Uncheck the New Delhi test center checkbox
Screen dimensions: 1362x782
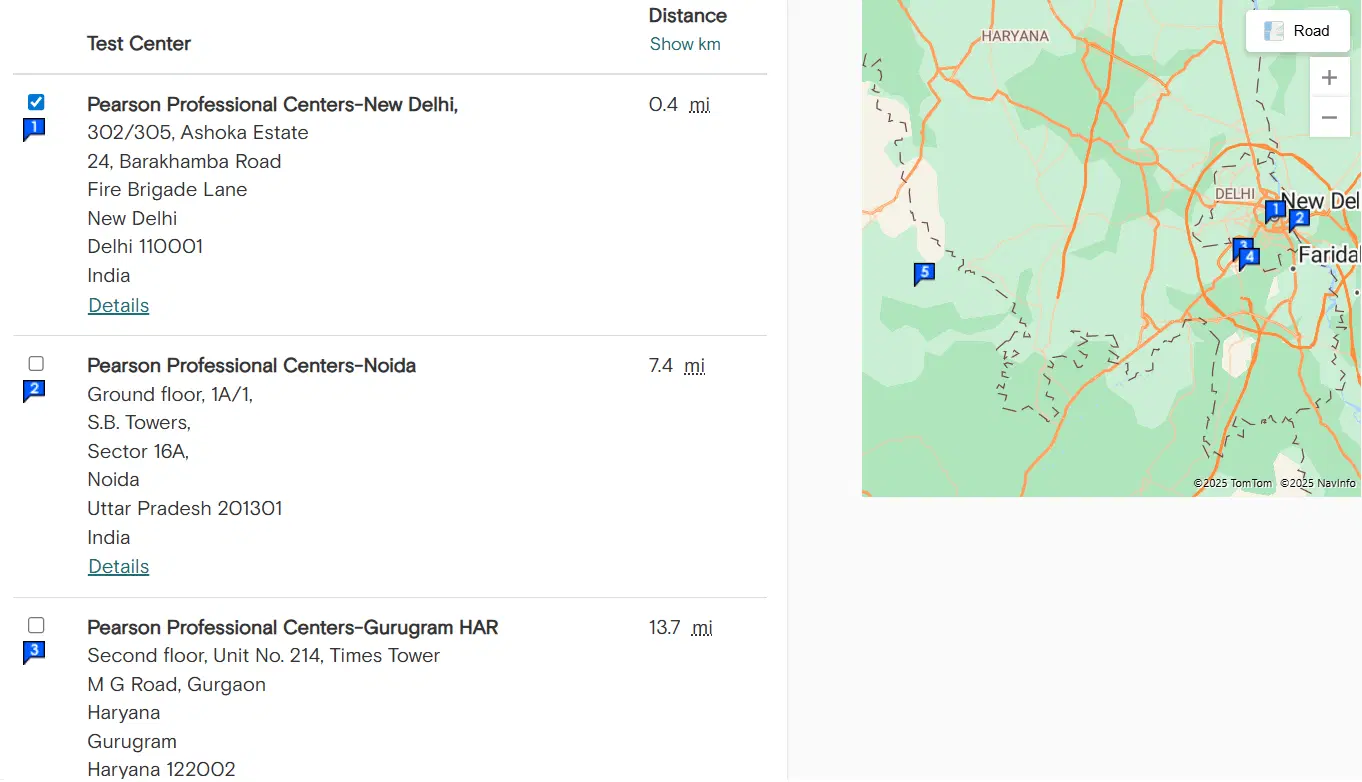coord(36,102)
